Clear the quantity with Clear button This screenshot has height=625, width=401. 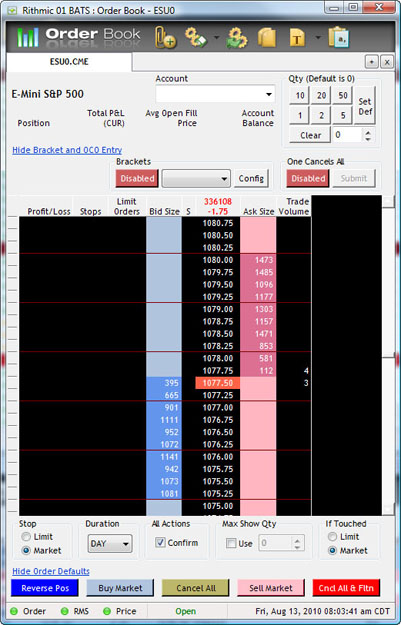310,136
